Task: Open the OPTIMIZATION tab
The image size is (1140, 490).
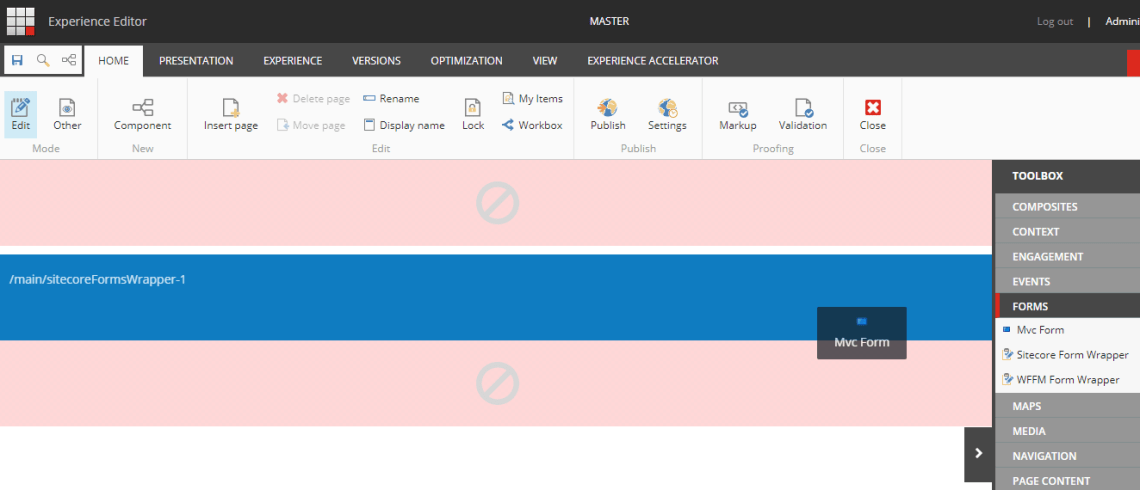Action: pos(466,61)
